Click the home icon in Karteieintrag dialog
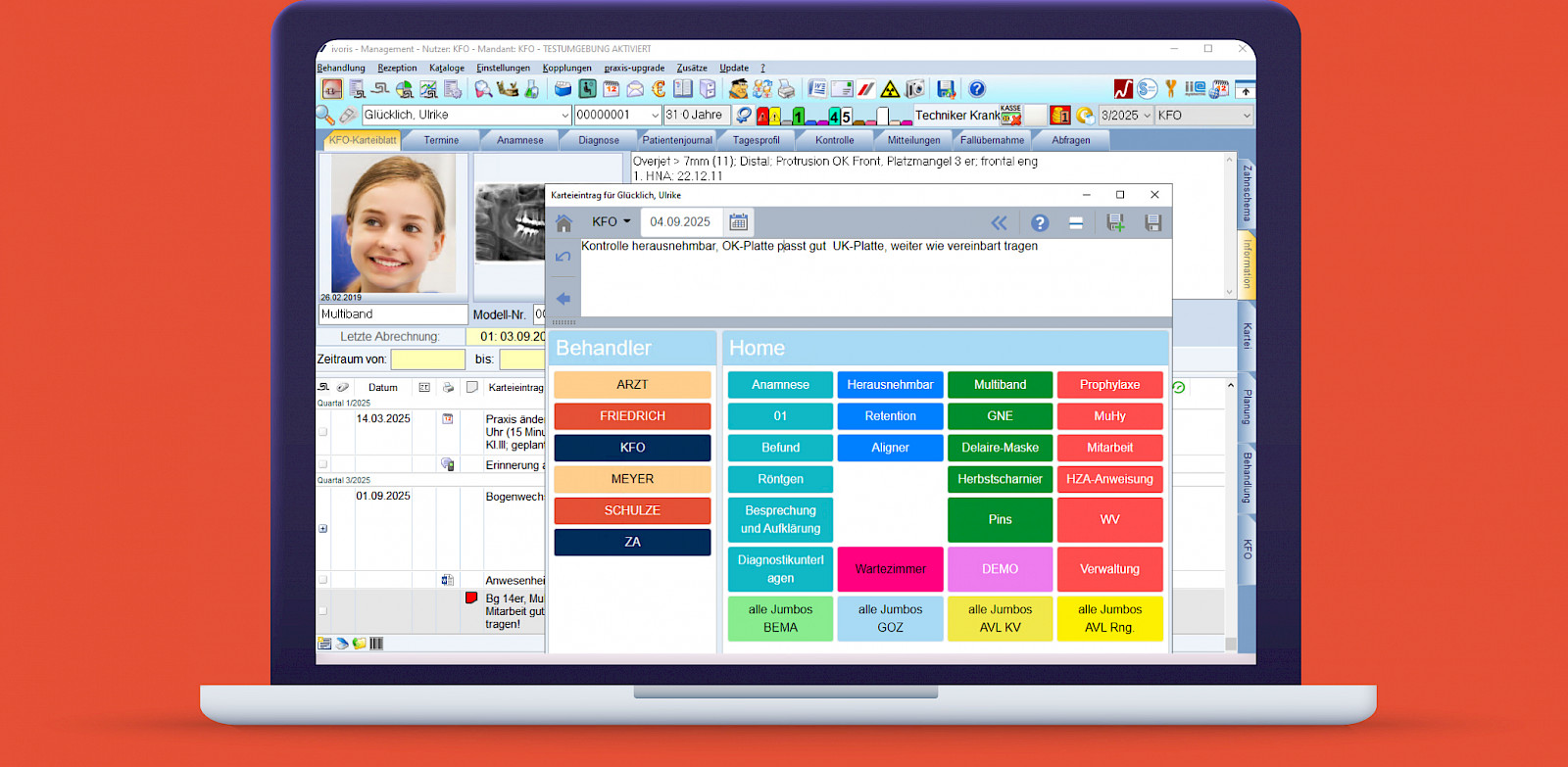This screenshot has height=767, width=1568. click(563, 223)
